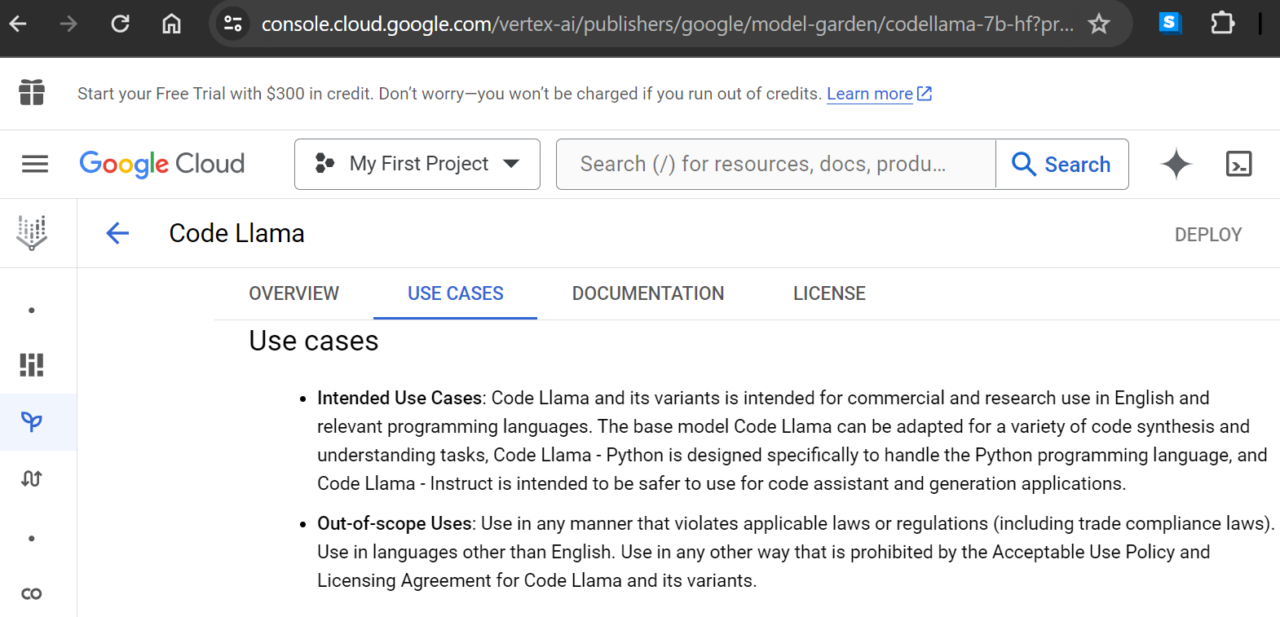Screen dimensions: 1280x617
Task: Click the DEPLOY button
Action: (x=1208, y=234)
